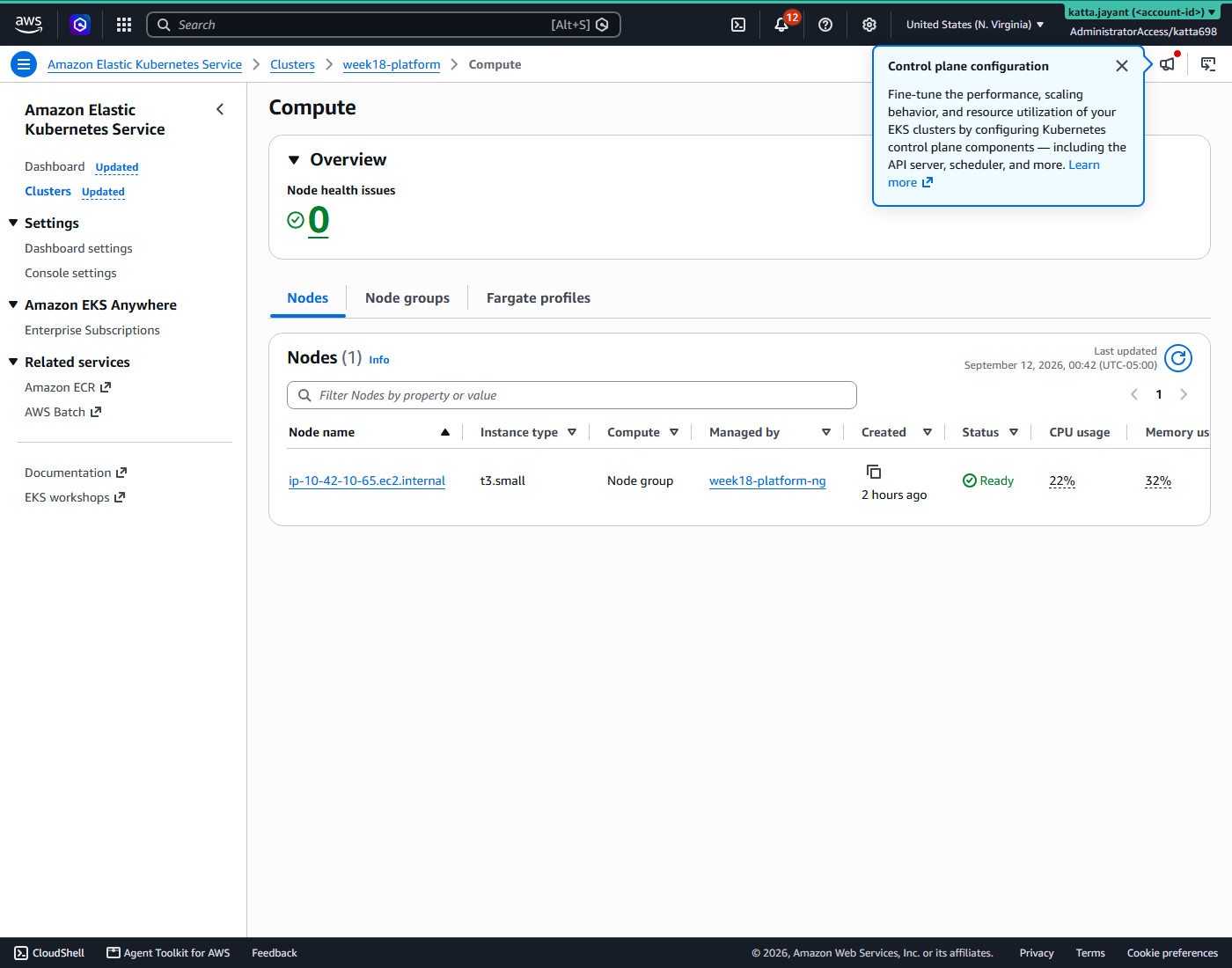The image size is (1232, 968).
Task: Collapse the Settings sidebar section
Action: (13, 223)
